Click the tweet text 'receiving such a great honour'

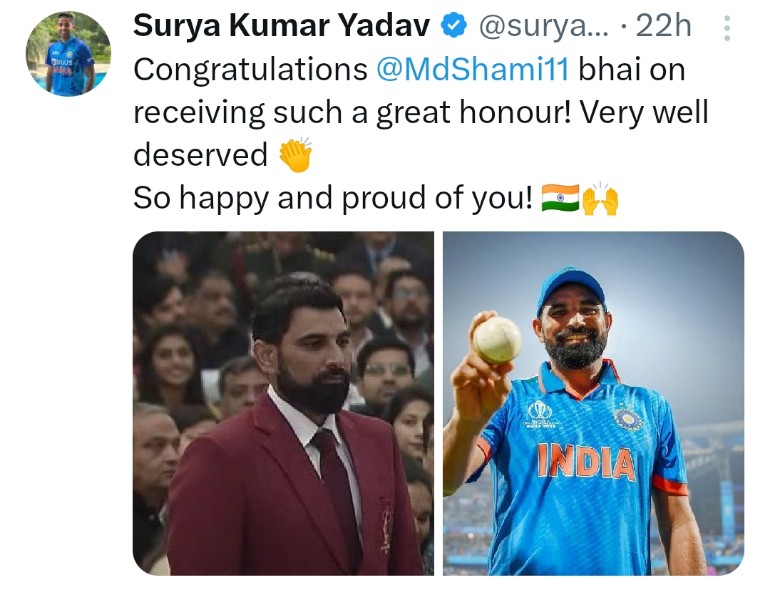[x=352, y=113]
